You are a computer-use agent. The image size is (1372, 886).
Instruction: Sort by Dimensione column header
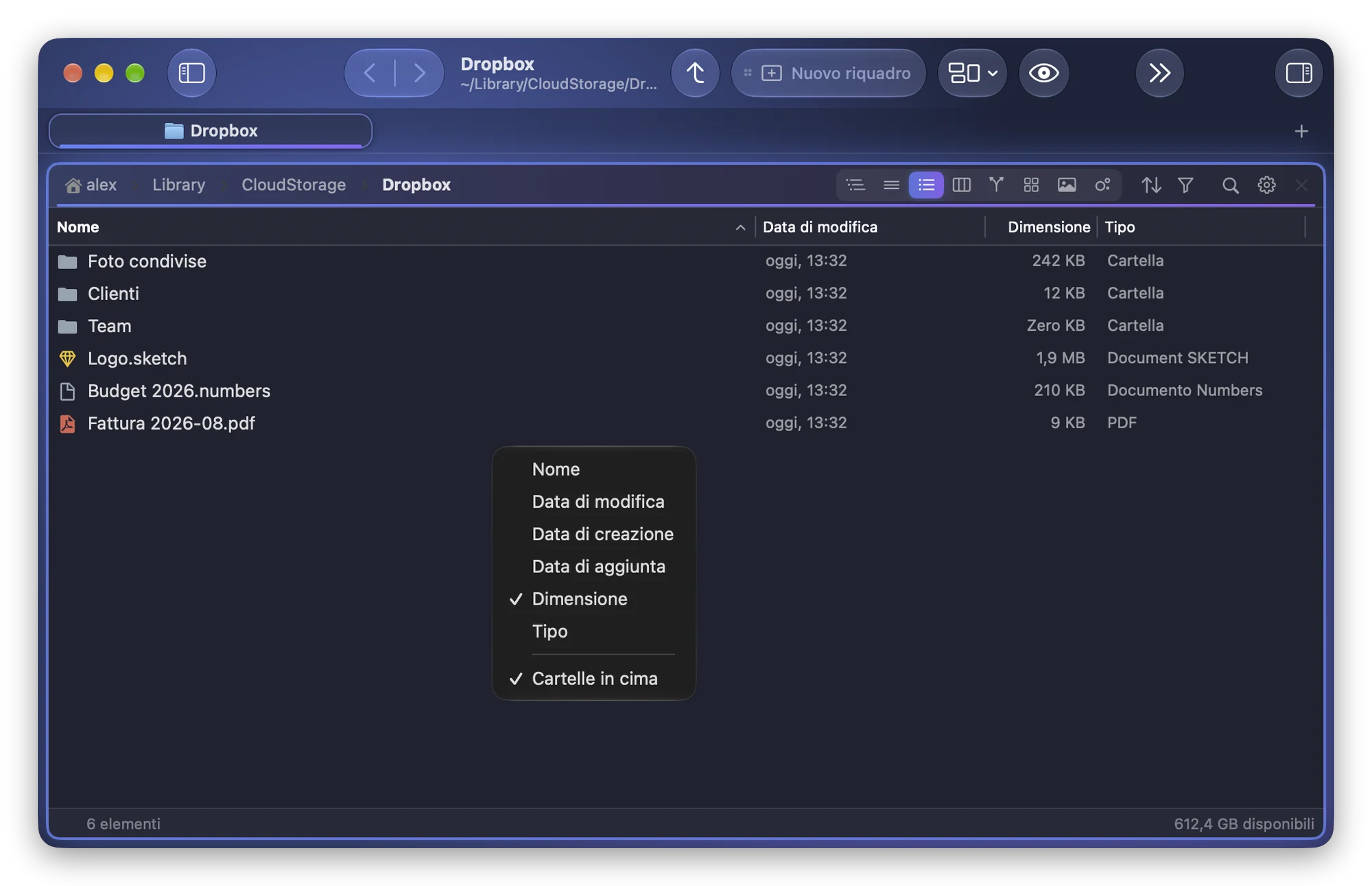point(1041,227)
